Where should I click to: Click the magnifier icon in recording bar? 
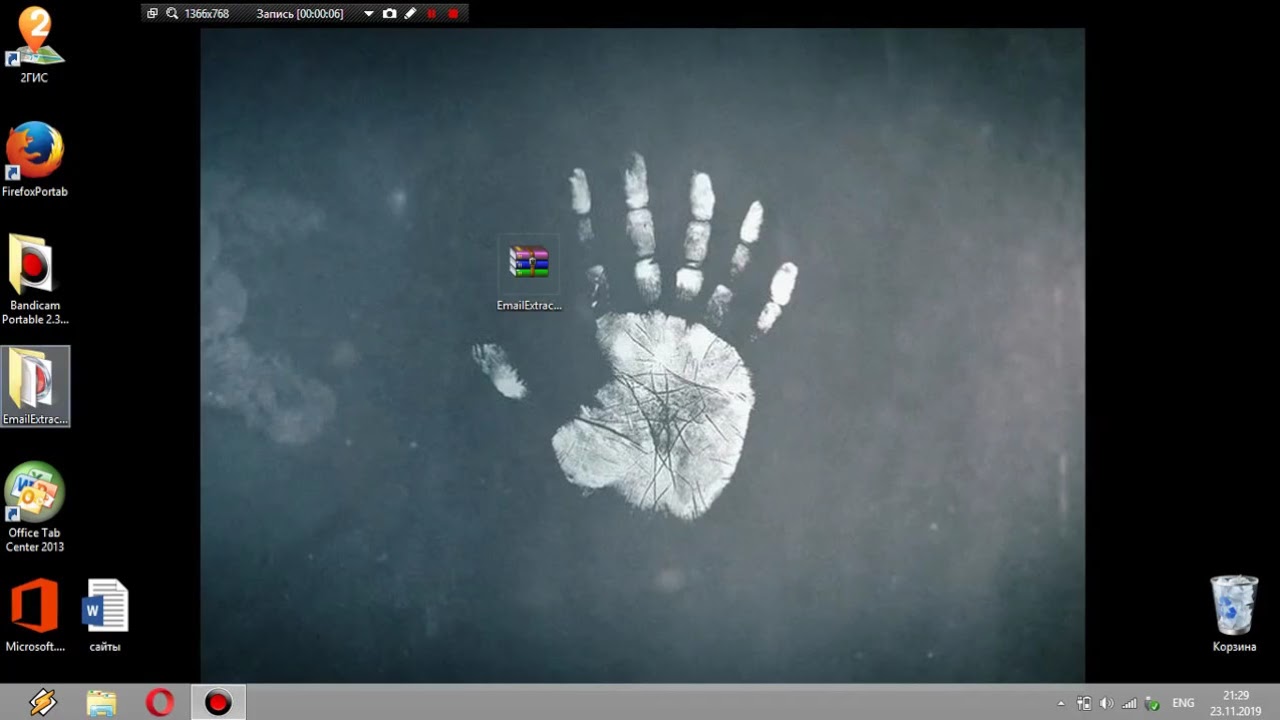(172, 14)
